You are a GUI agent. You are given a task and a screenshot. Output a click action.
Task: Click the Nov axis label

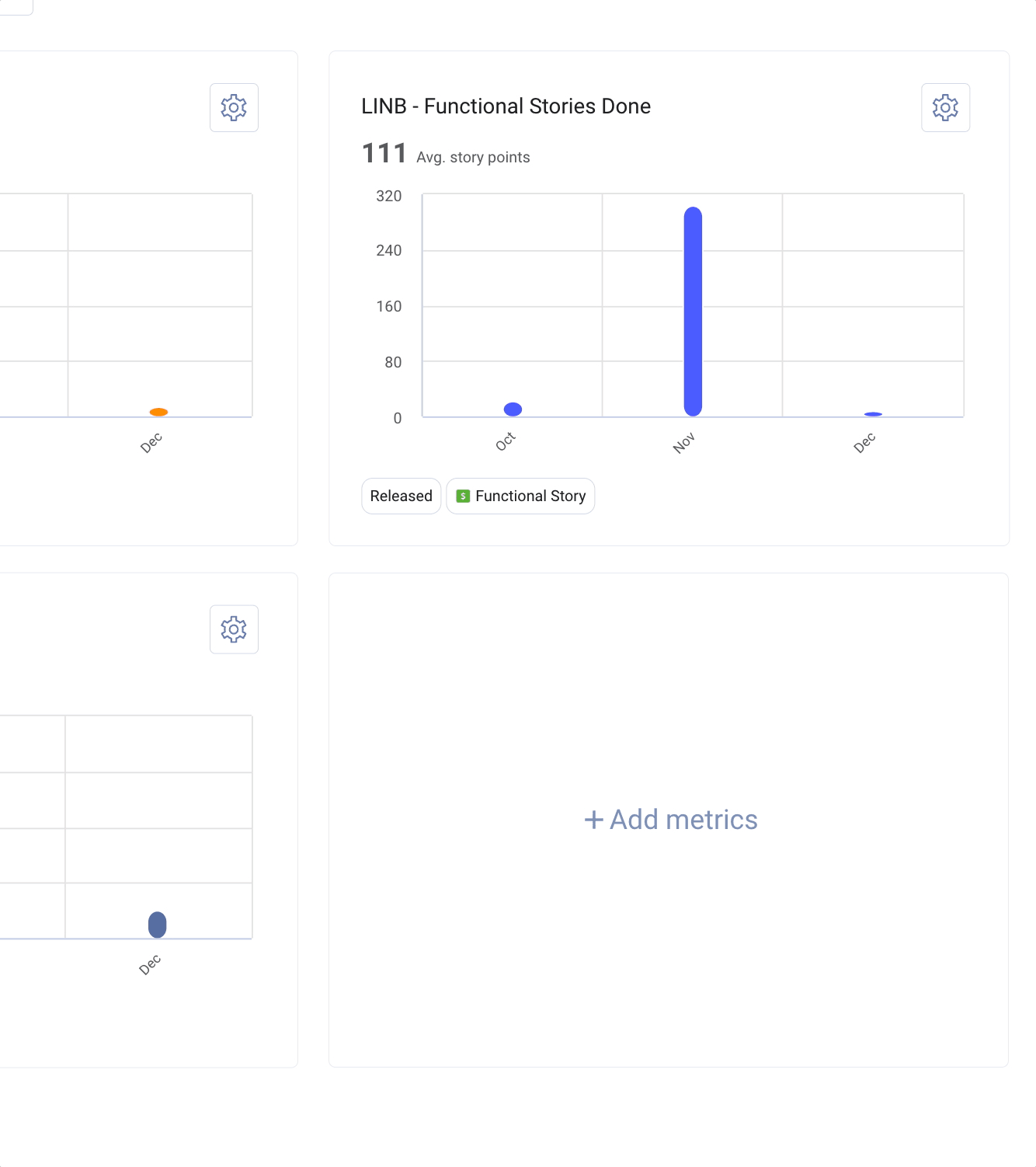[x=684, y=443]
